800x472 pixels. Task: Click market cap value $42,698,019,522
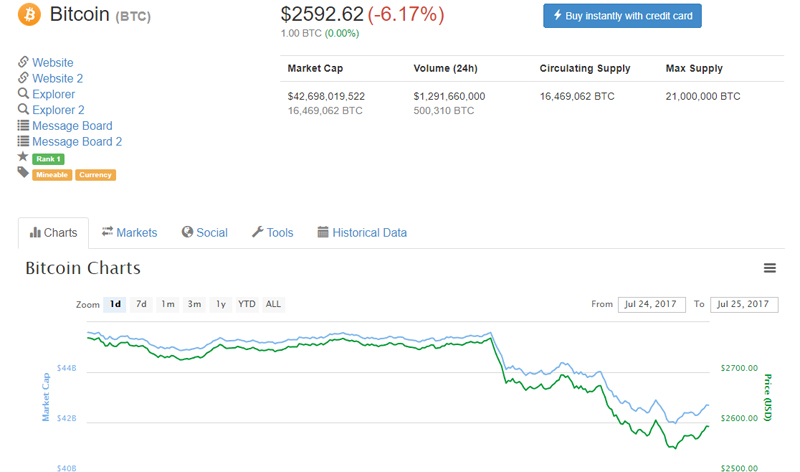[x=326, y=96]
